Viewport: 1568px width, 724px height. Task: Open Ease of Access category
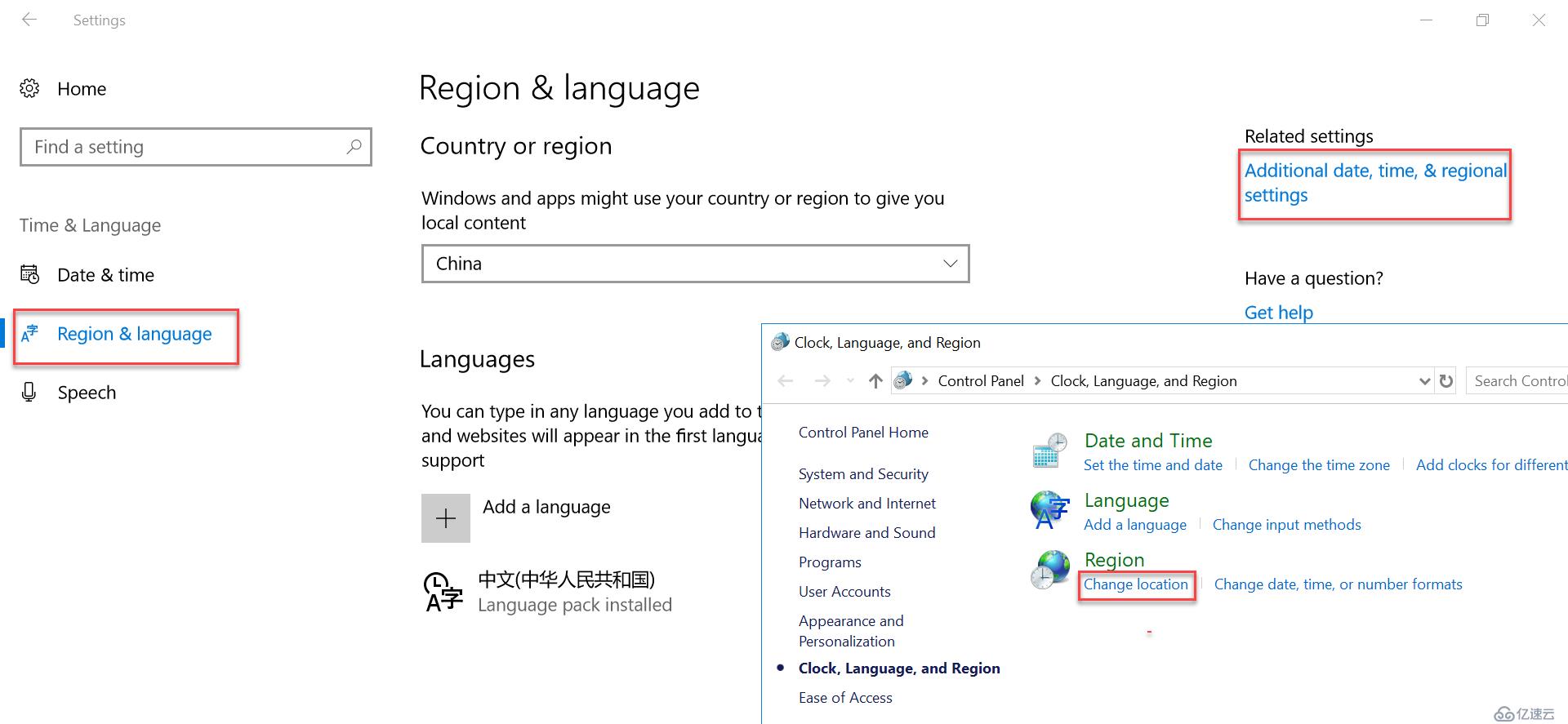845,698
